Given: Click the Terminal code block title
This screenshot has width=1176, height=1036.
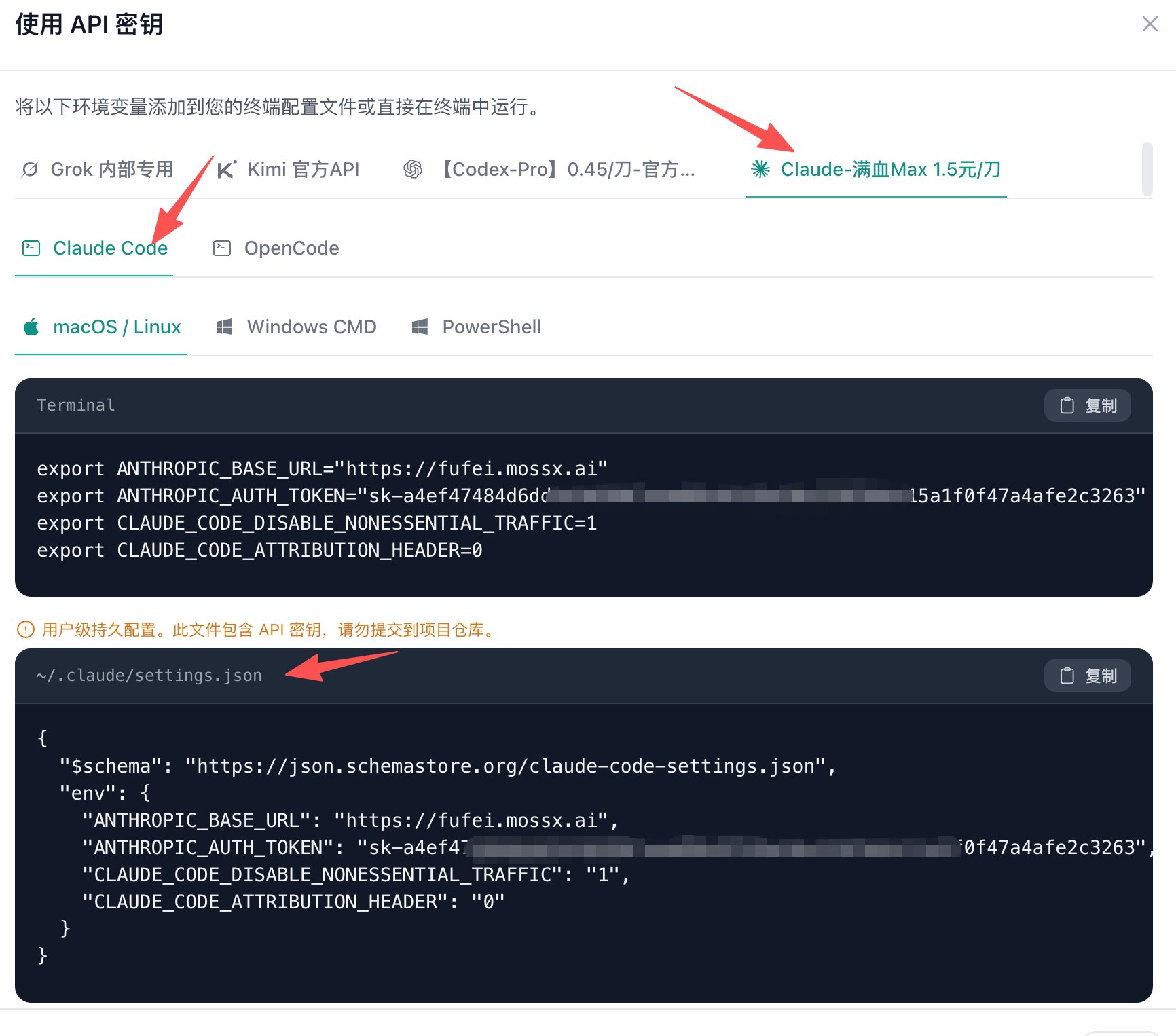Looking at the screenshot, I should click(76, 405).
